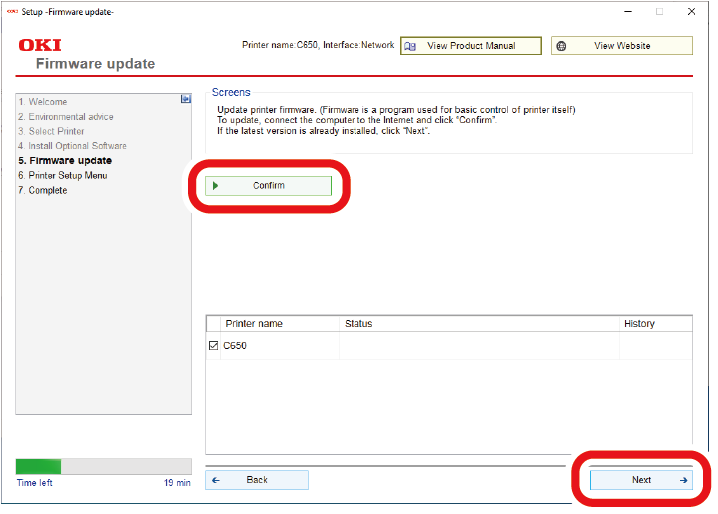Click the globe icon on View Website

click(562, 46)
